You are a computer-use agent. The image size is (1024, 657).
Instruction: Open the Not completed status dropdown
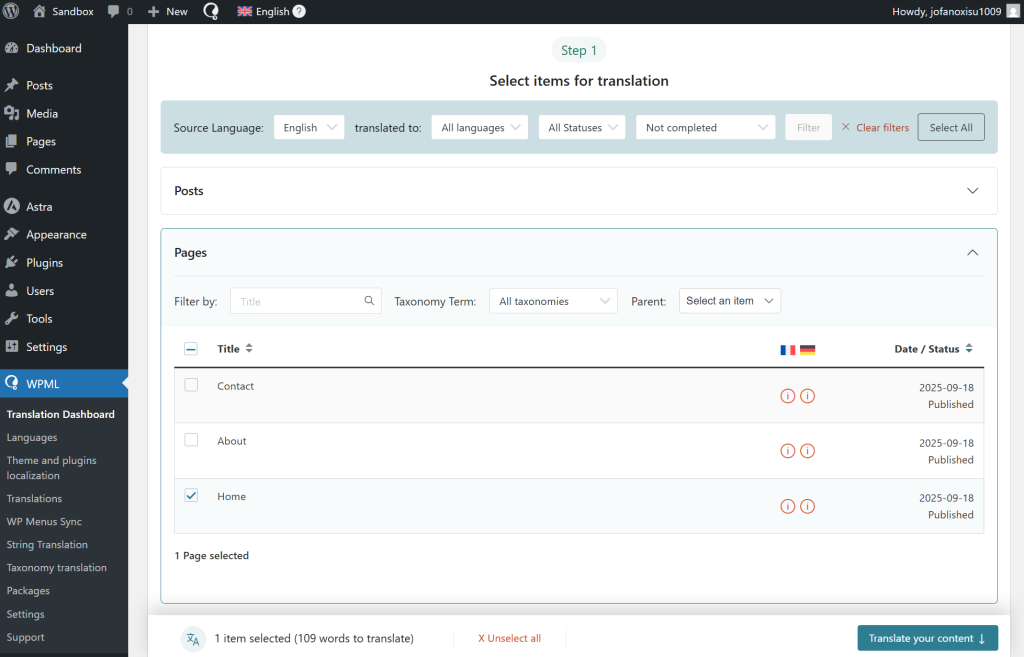[x=705, y=127]
